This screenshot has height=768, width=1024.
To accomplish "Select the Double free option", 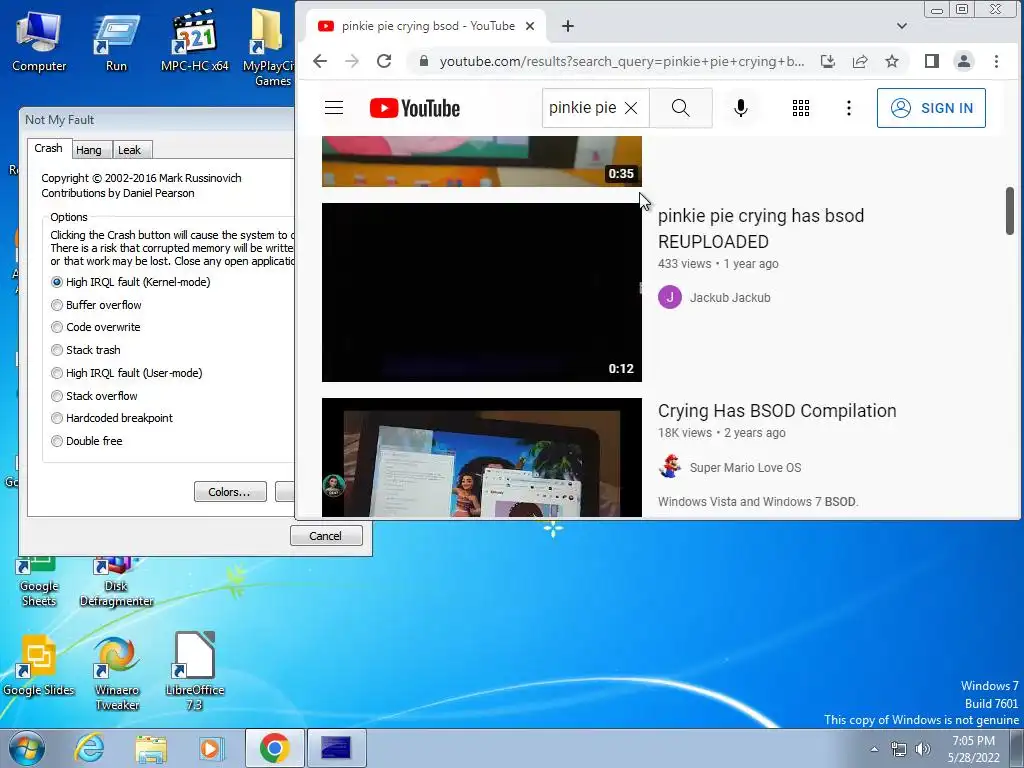I will click(87, 441).
